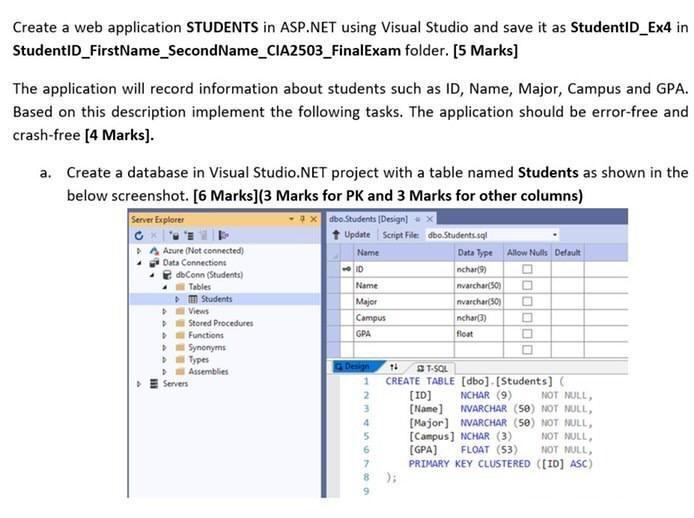Click the Assemblies folder icon

pos(180,371)
